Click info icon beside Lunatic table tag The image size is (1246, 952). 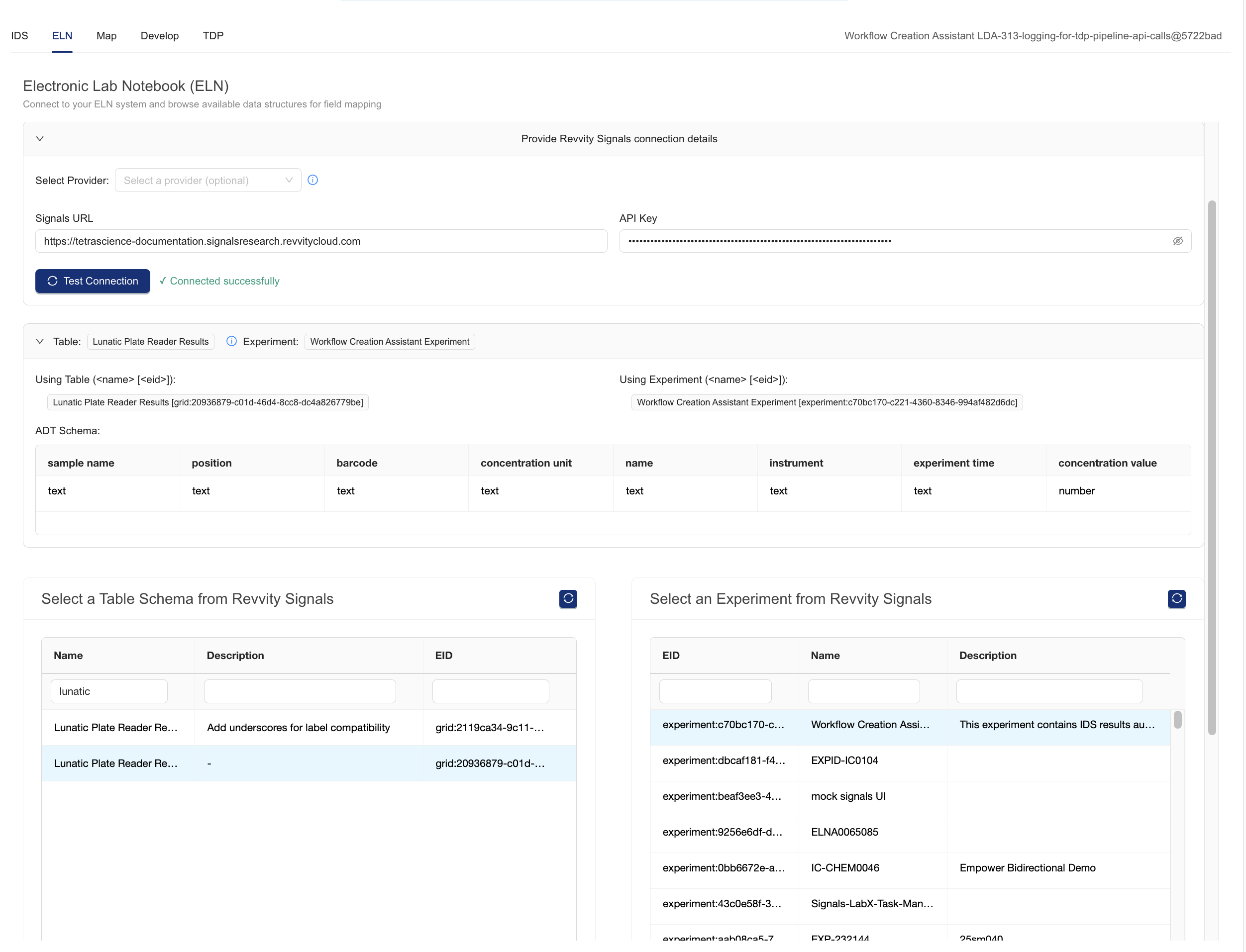pos(231,341)
